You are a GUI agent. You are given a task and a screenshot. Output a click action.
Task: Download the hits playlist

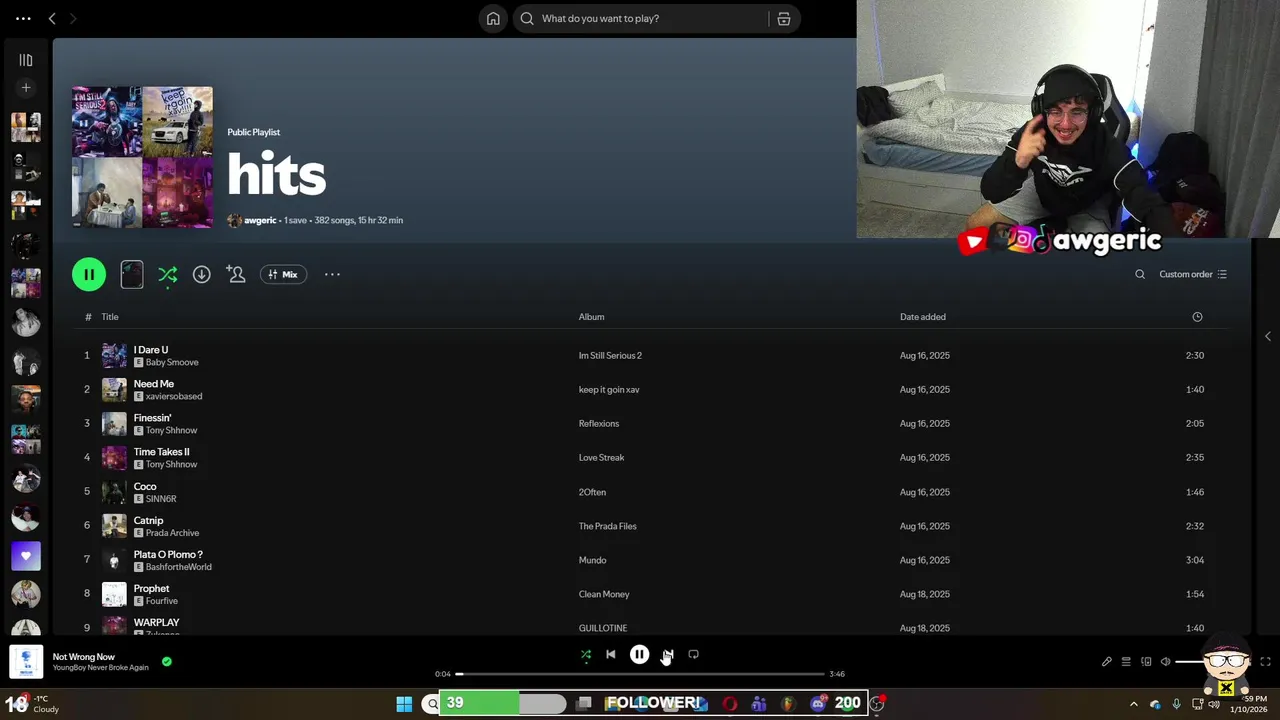click(x=201, y=274)
